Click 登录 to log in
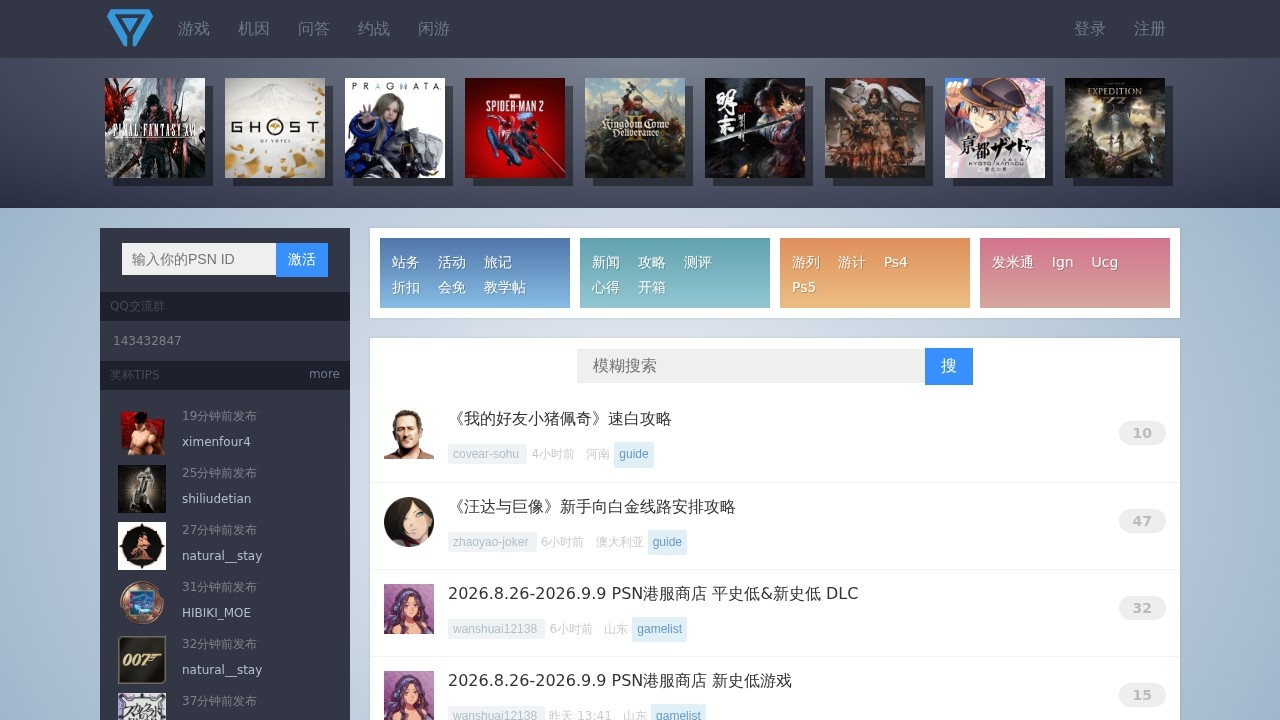1280x720 pixels. (x=1090, y=29)
